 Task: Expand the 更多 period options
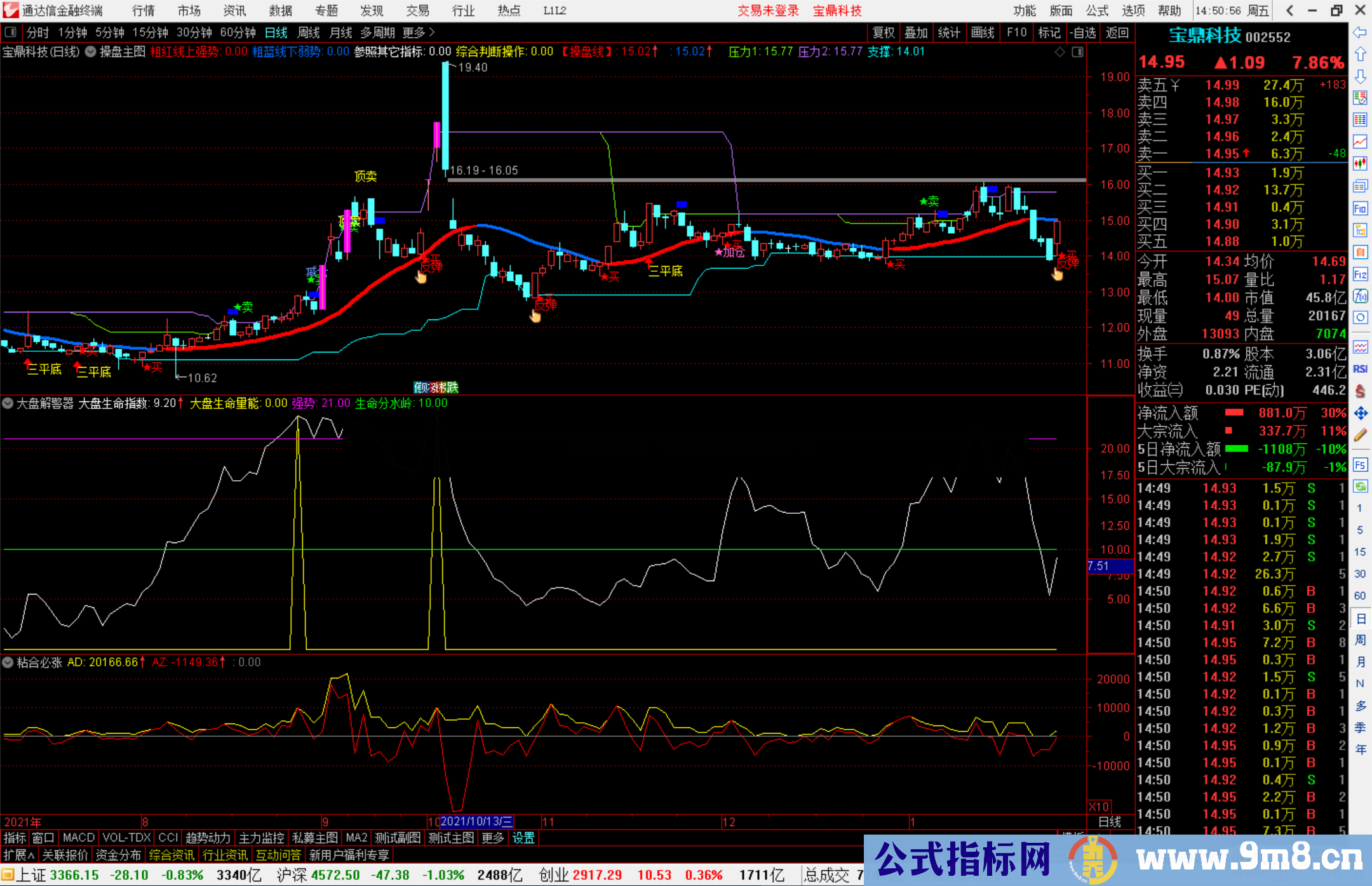pyautogui.click(x=419, y=32)
